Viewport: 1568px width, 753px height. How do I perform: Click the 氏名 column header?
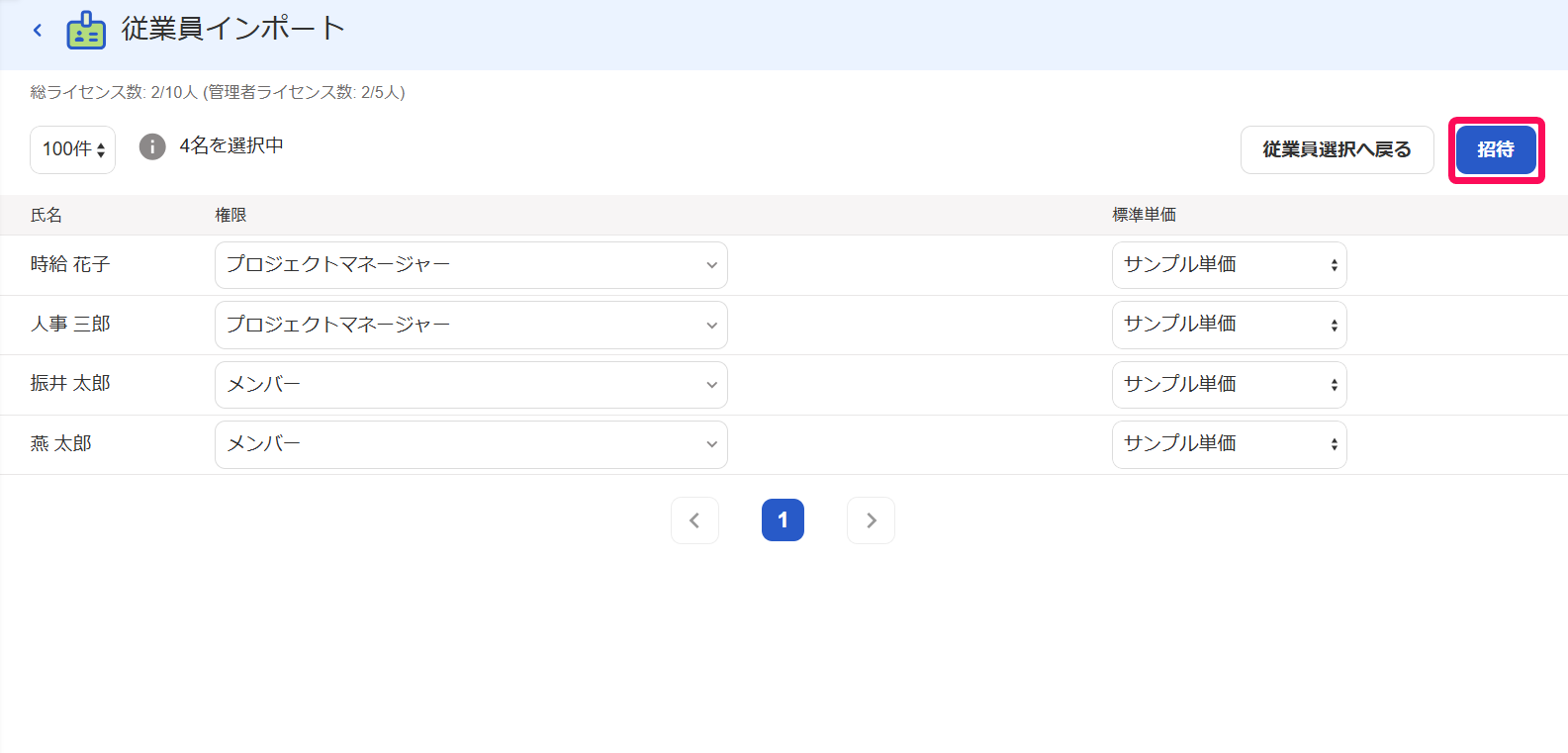(46, 215)
